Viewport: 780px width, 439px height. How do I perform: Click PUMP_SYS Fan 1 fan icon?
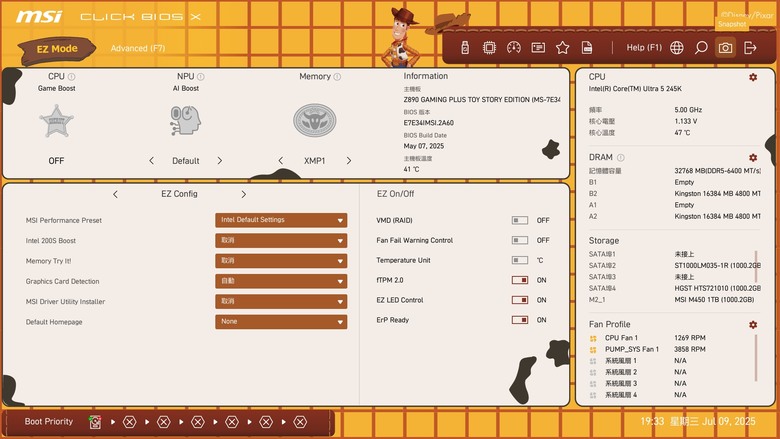(x=593, y=350)
